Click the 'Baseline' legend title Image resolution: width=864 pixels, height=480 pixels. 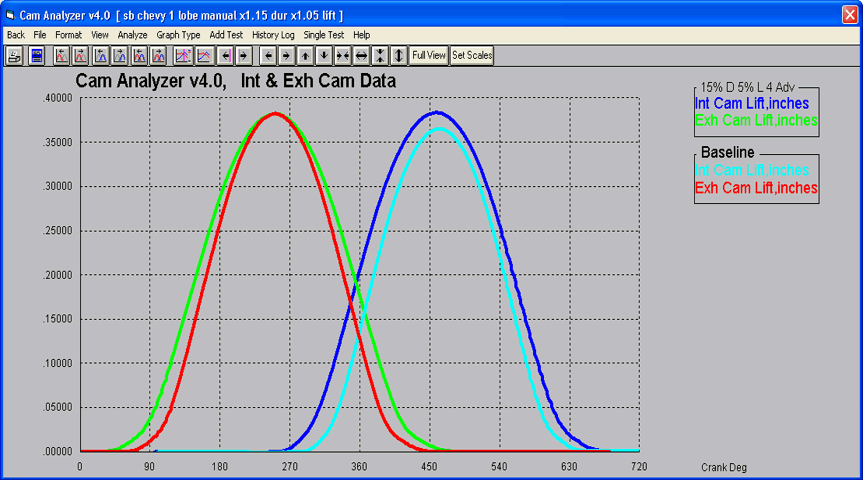727,153
